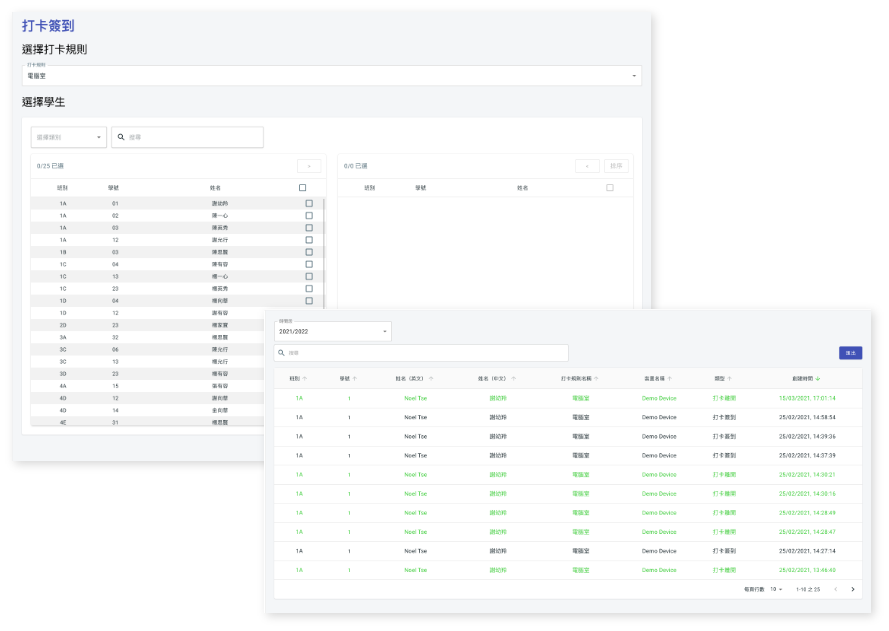Go to previous page of records
This screenshot has height=631, width=889.
click(x=835, y=589)
